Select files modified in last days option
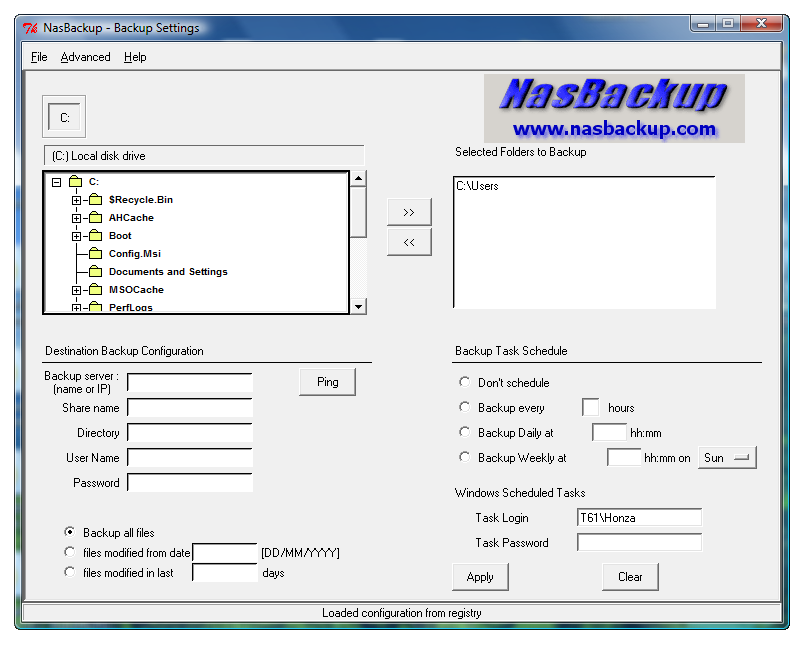The height and width of the screenshot is (648, 808). pyautogui.click(x=70, y=572)
